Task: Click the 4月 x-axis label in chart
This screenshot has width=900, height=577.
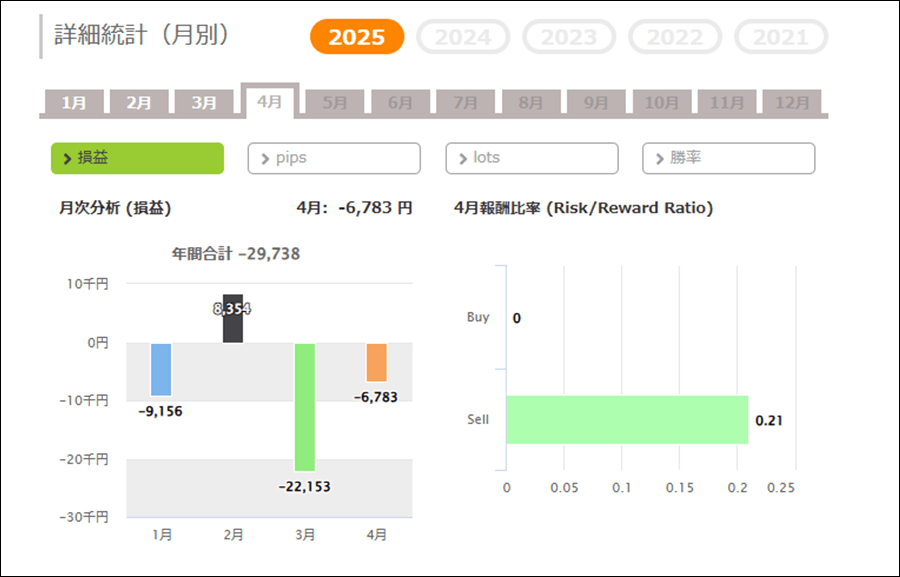Action: click(x=377, y=535)
